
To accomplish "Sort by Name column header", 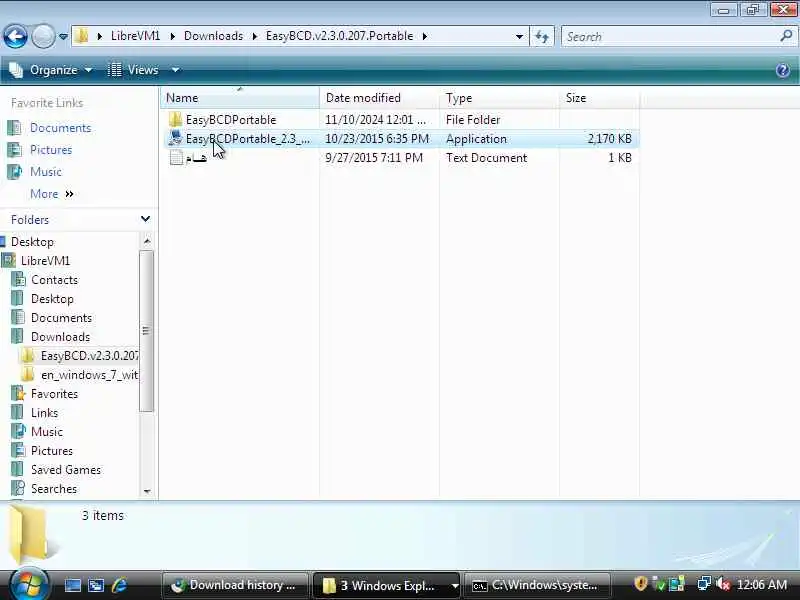I will (240, 98).
